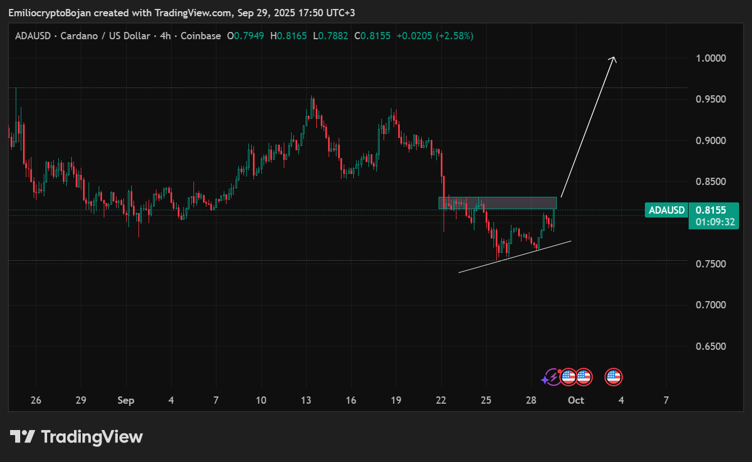This screenshot has height=462, width=752.
Task: Click the 0.7500 price axis label
Action: pyautogui.click(x=711, y=264)
